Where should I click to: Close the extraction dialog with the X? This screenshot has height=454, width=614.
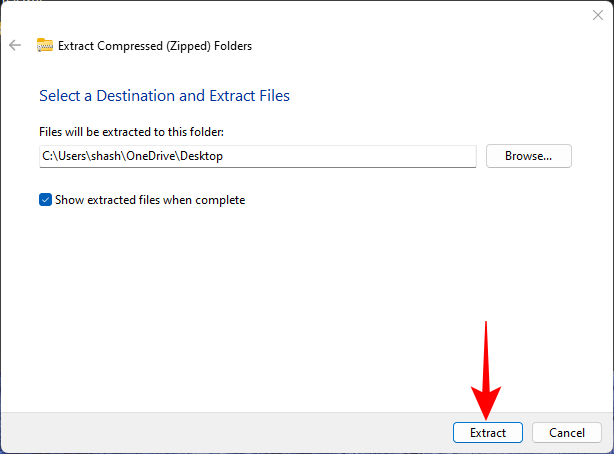coord(597,15)
